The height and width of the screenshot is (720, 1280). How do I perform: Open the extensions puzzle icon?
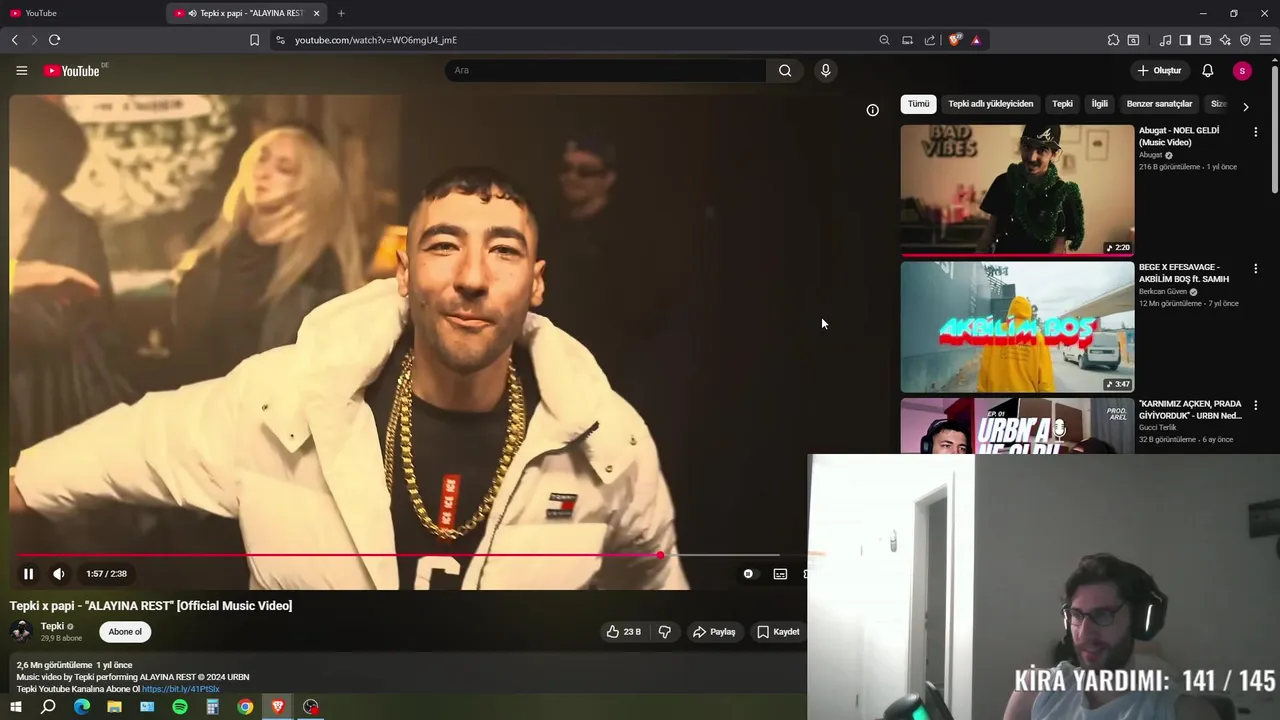click(x=1113, y=40)
